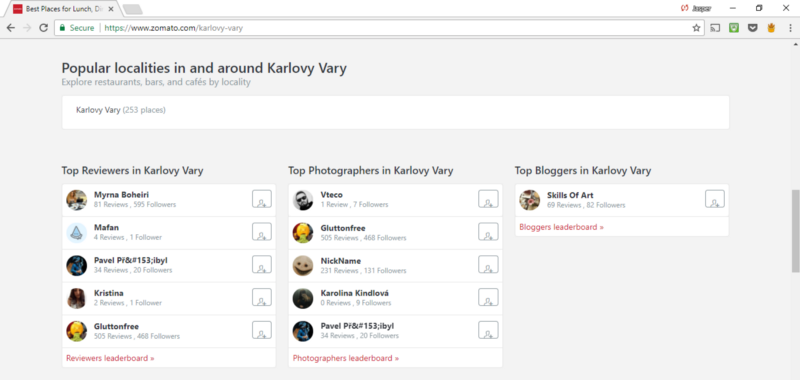Viewport: 800px width, 380px height.
Task: Open the Reviewers leaderboard link
Action: (x=110, y=358)
